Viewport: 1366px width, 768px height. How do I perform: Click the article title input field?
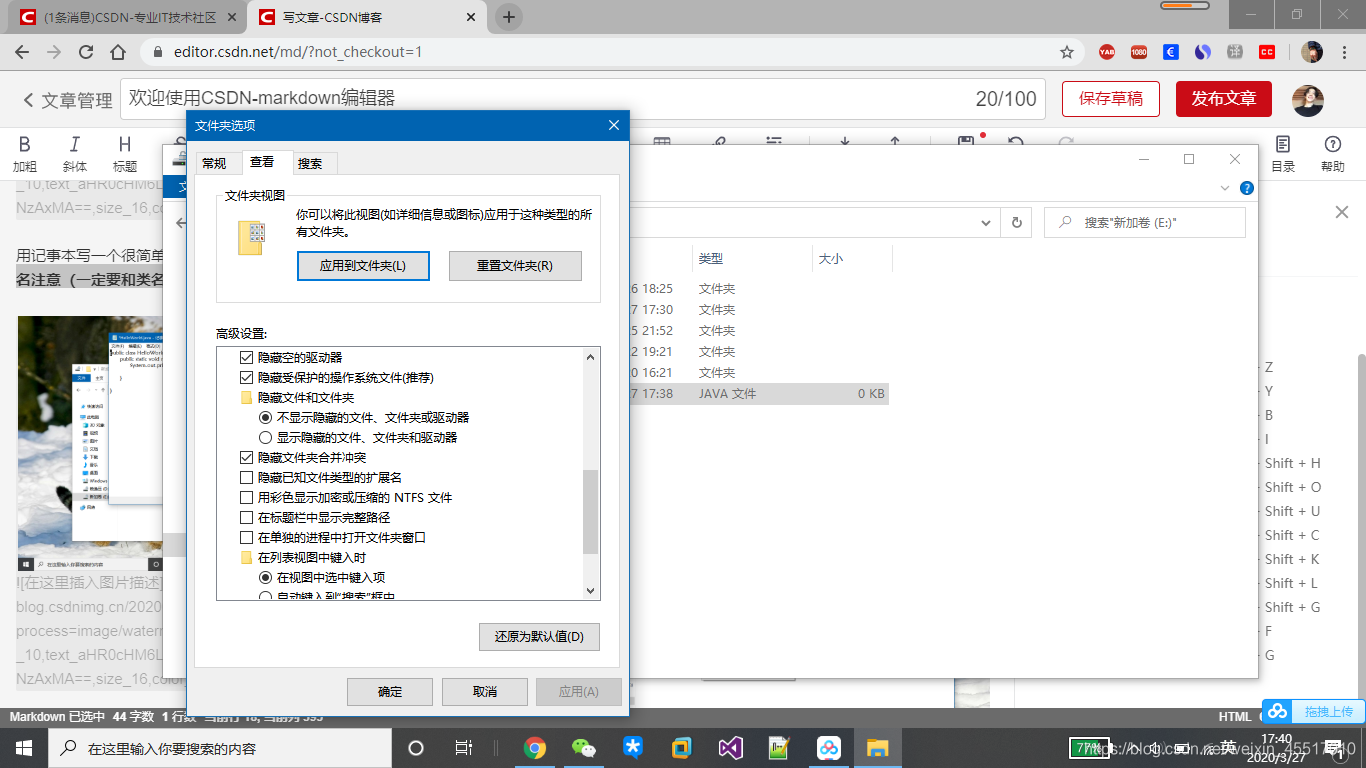583,99
